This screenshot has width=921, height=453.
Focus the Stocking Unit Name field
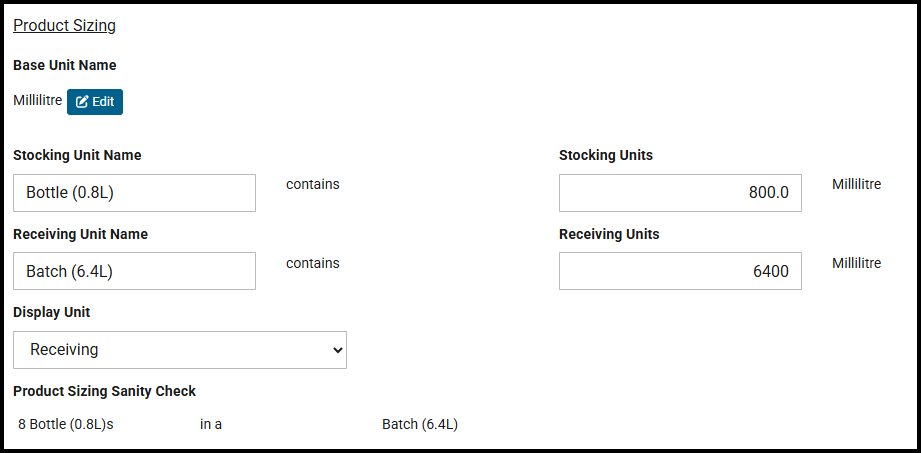pos(134,193)
